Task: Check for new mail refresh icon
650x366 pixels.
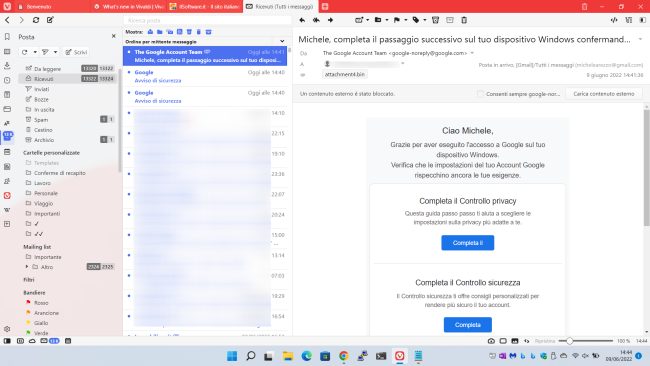Action: [24, 52]
